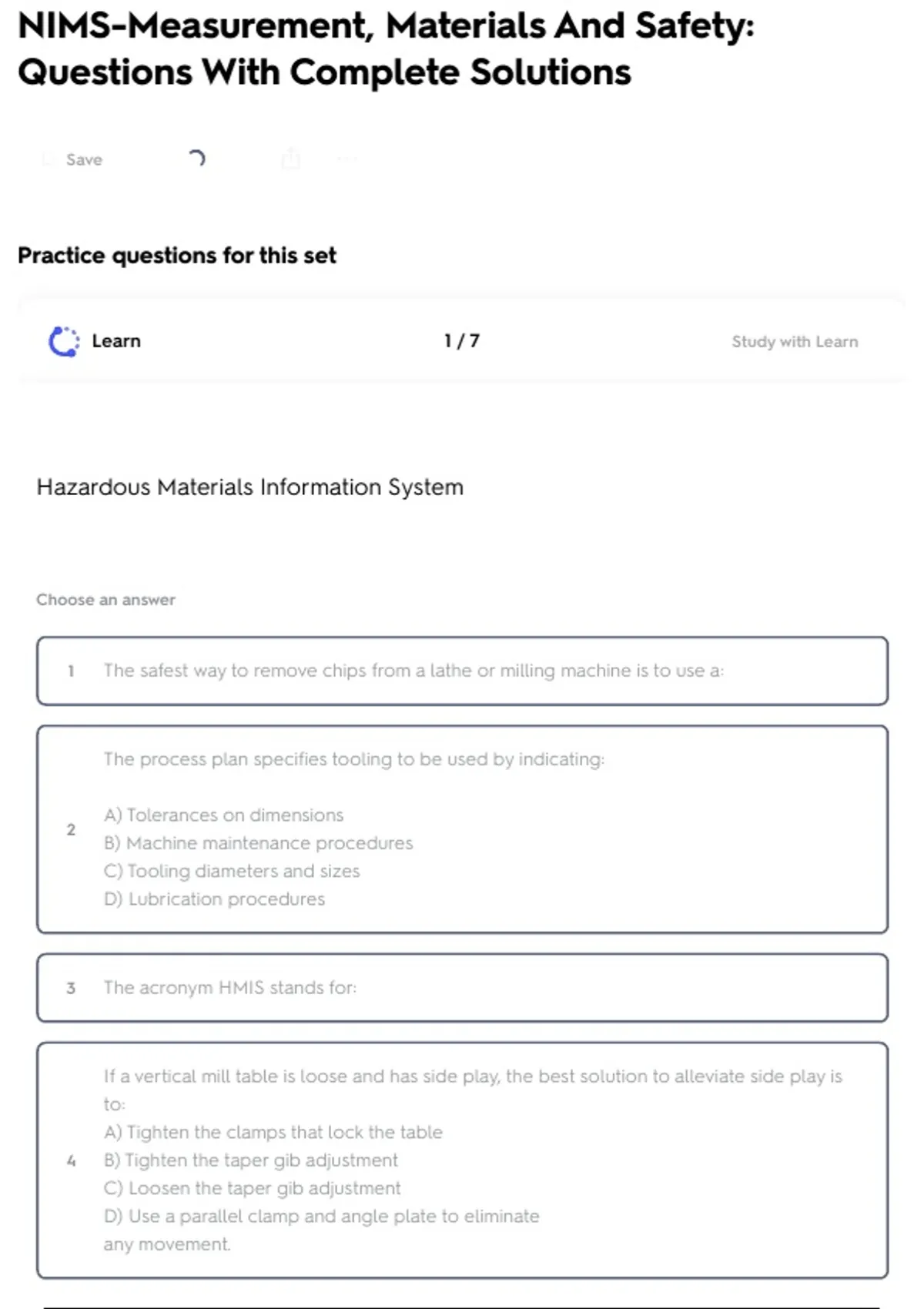Select the Learn label in practice bar
This screenshot has width=924, height=1309.
click(x=116, y=341)
